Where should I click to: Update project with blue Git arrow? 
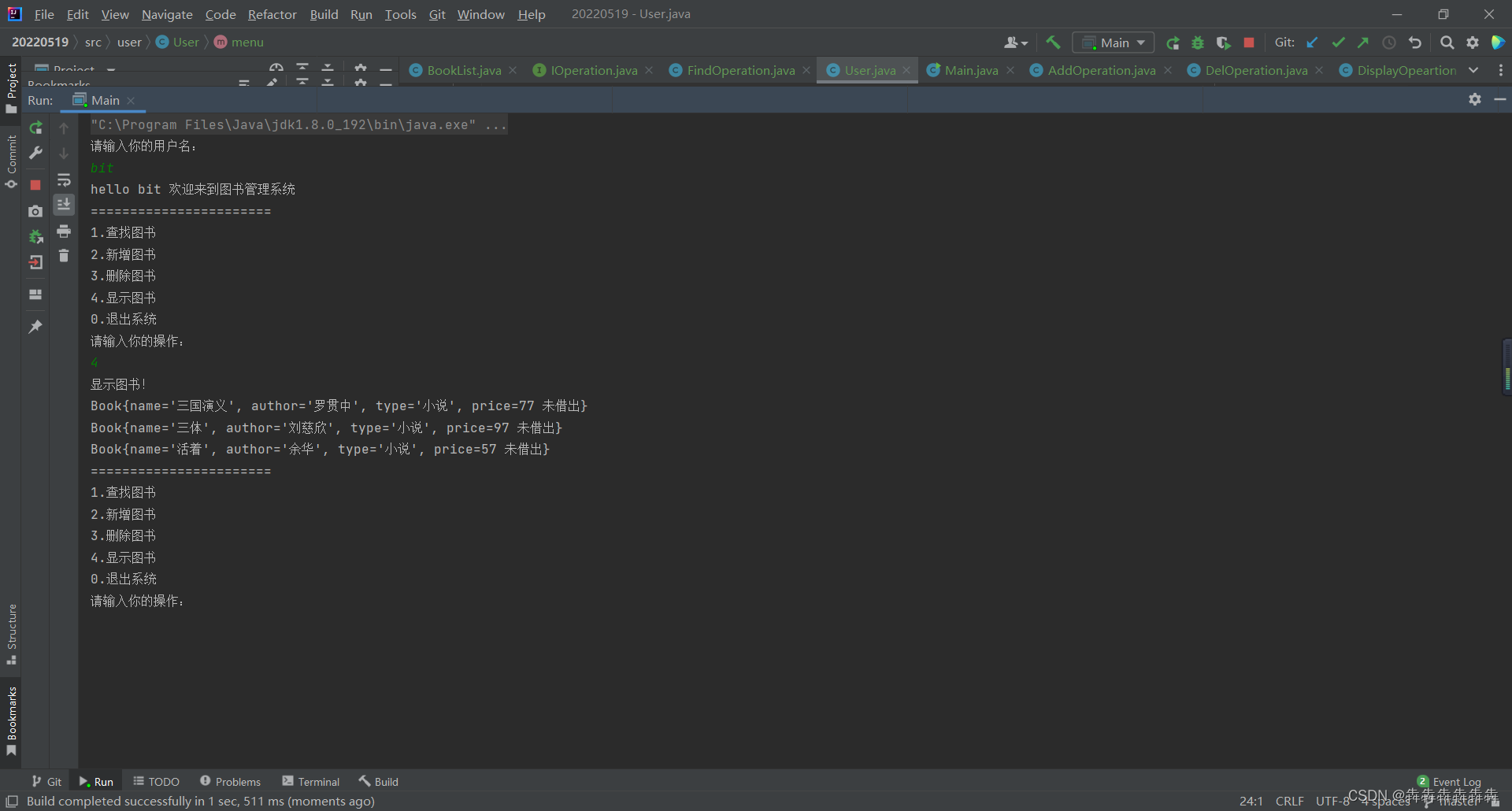pos(1312,43)
